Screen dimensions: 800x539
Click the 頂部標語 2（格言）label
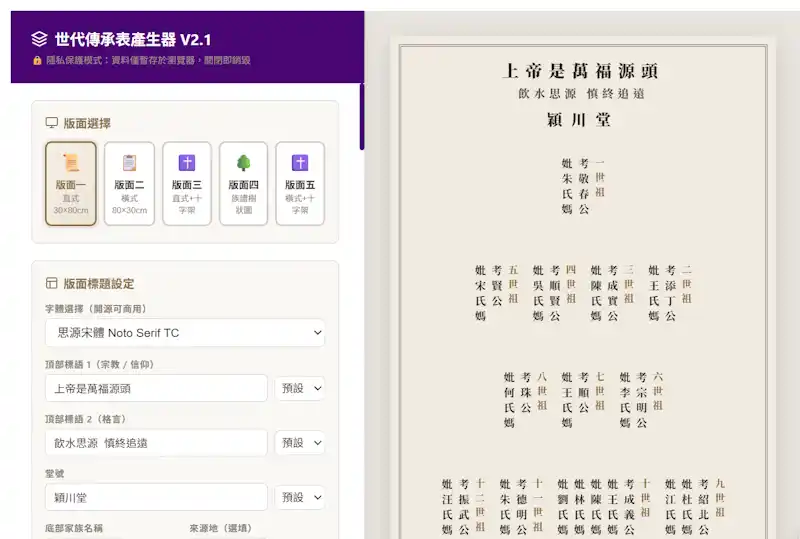(85, 419)
